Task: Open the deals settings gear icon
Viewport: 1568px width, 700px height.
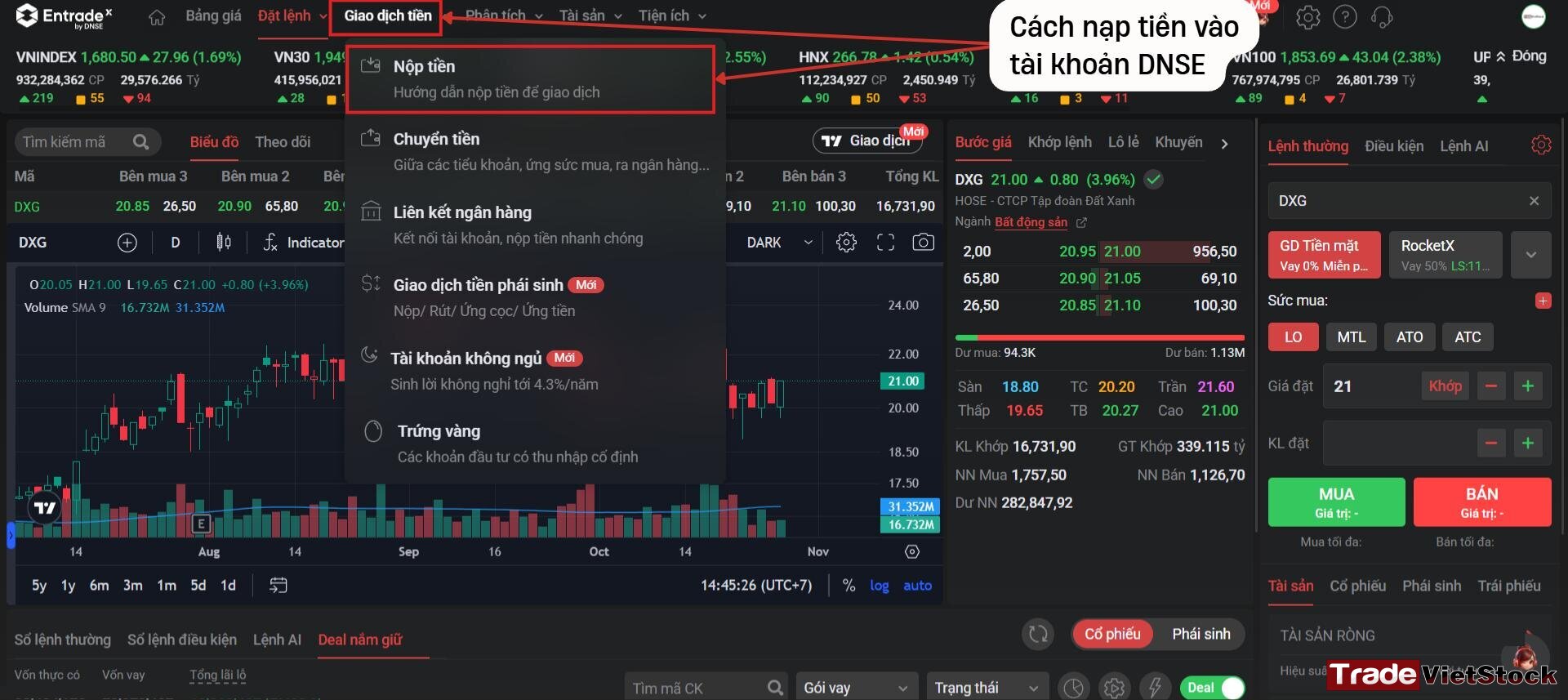Action: [x=1114, y=688]
